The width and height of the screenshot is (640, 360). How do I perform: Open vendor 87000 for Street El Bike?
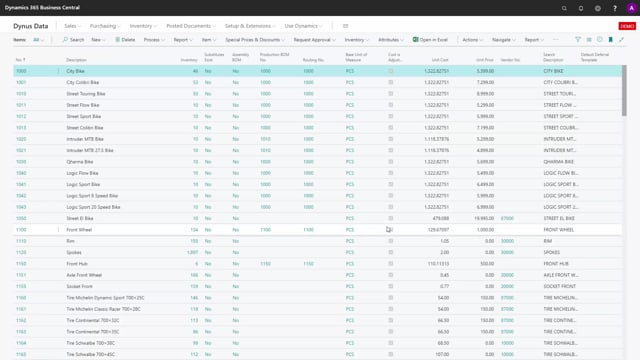coord(507,218)
